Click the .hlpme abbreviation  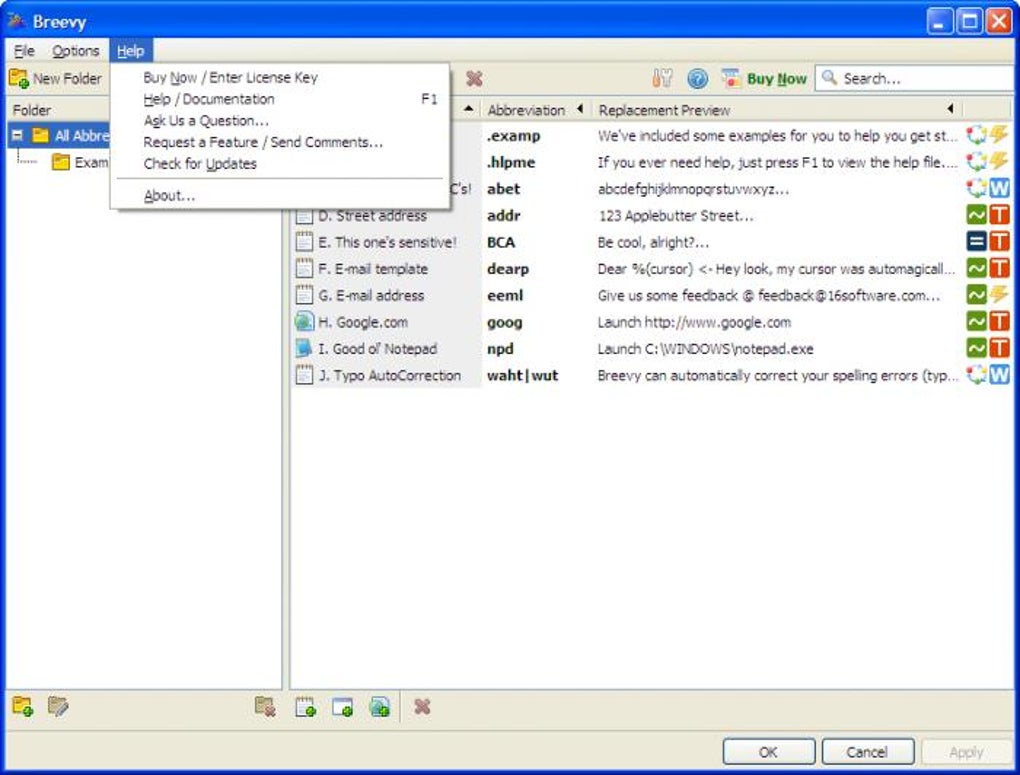click(x=511, y=163)
